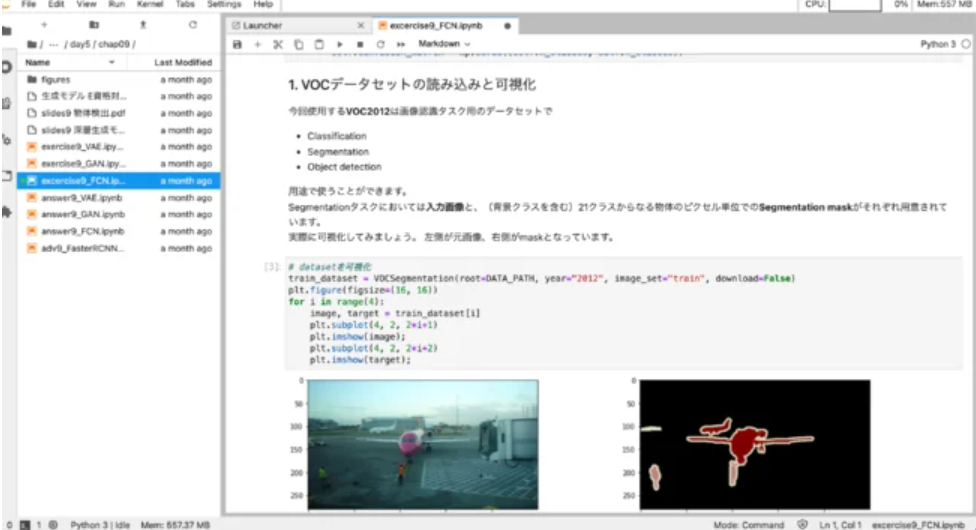Open the File menu
This screenshot has width=976, height=530.
click(x=29, y=4)
